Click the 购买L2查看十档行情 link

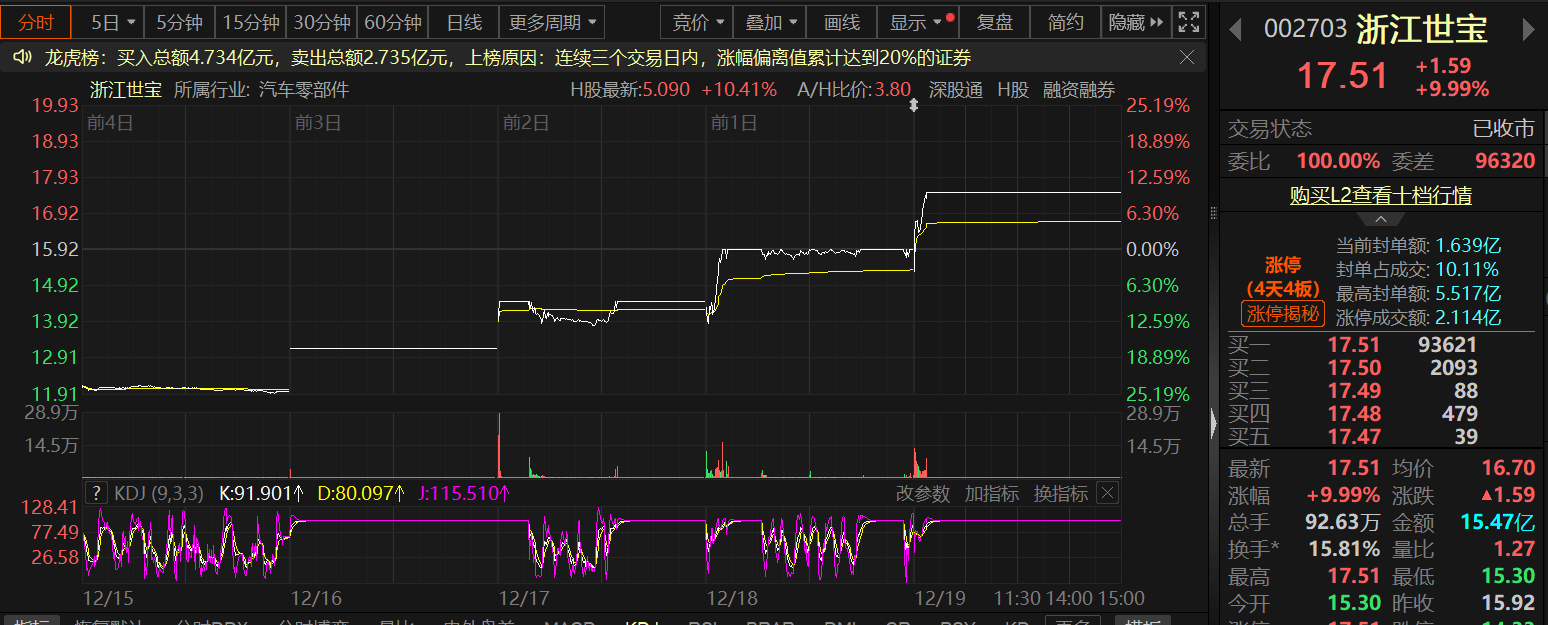pos(1380,195)
